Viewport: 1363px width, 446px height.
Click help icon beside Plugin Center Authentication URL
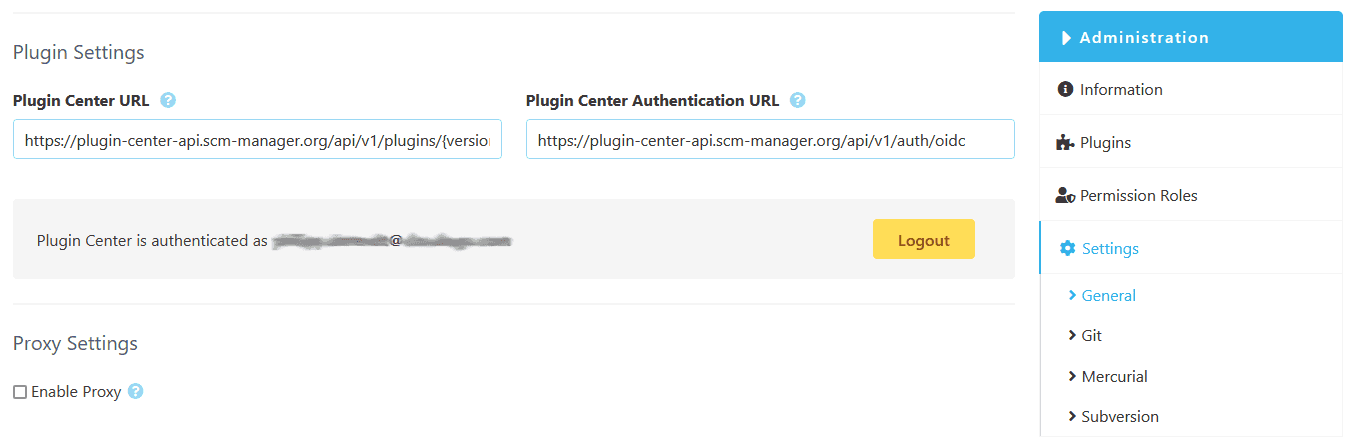click(797, 100)
